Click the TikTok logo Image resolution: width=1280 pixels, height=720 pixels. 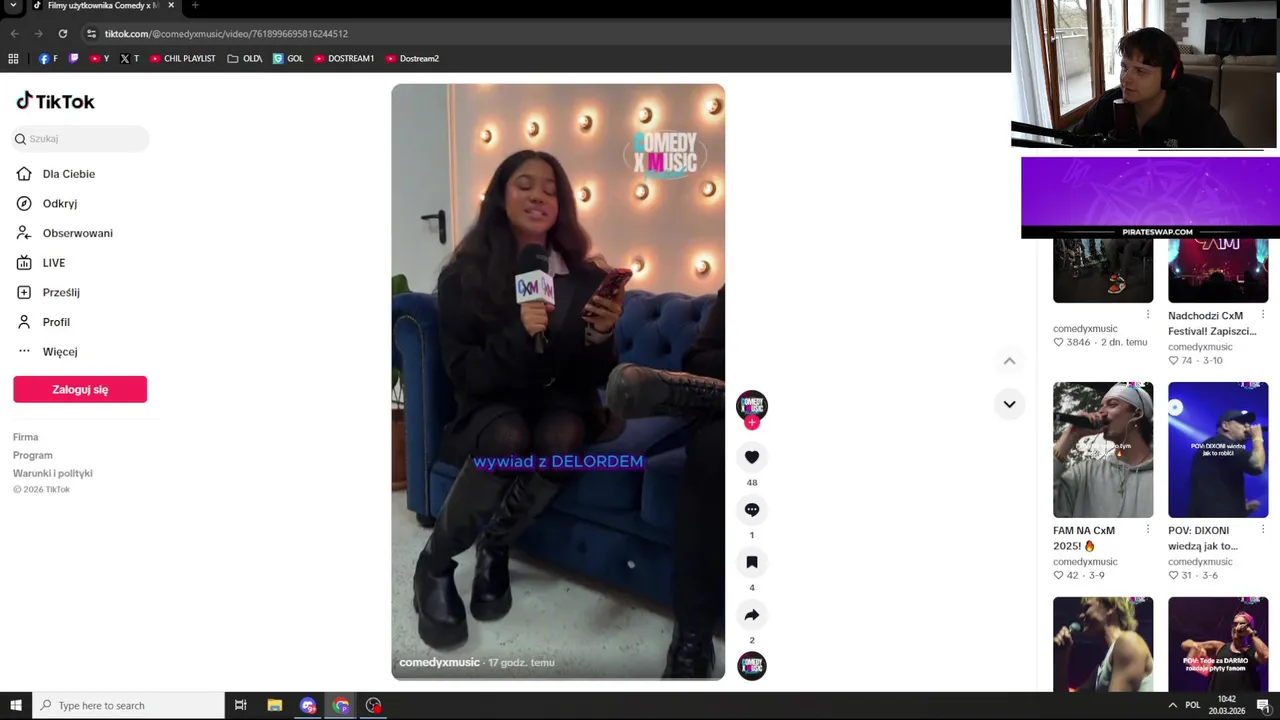coord(55,101)
